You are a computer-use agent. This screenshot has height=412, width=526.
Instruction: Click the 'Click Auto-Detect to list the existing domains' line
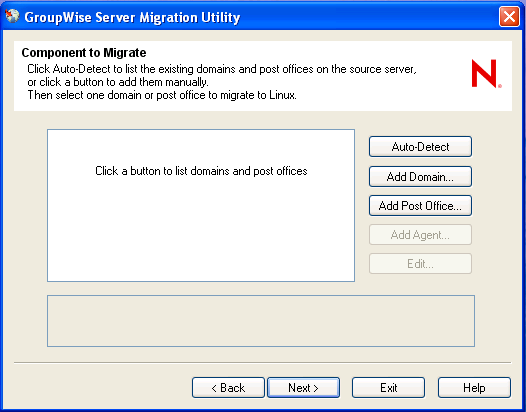pos(222,69)
